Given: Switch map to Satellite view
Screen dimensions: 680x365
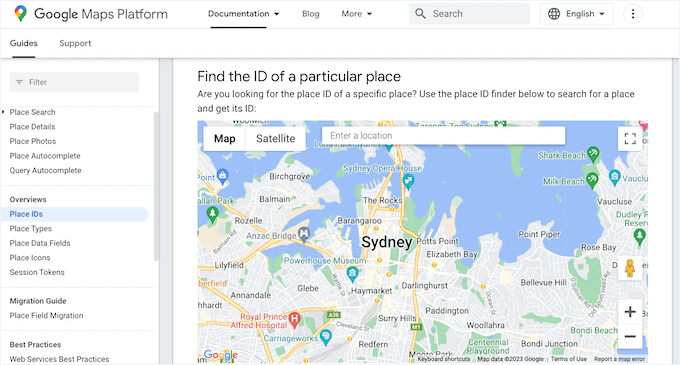Looking at the screenshot, I should [275, 139].
